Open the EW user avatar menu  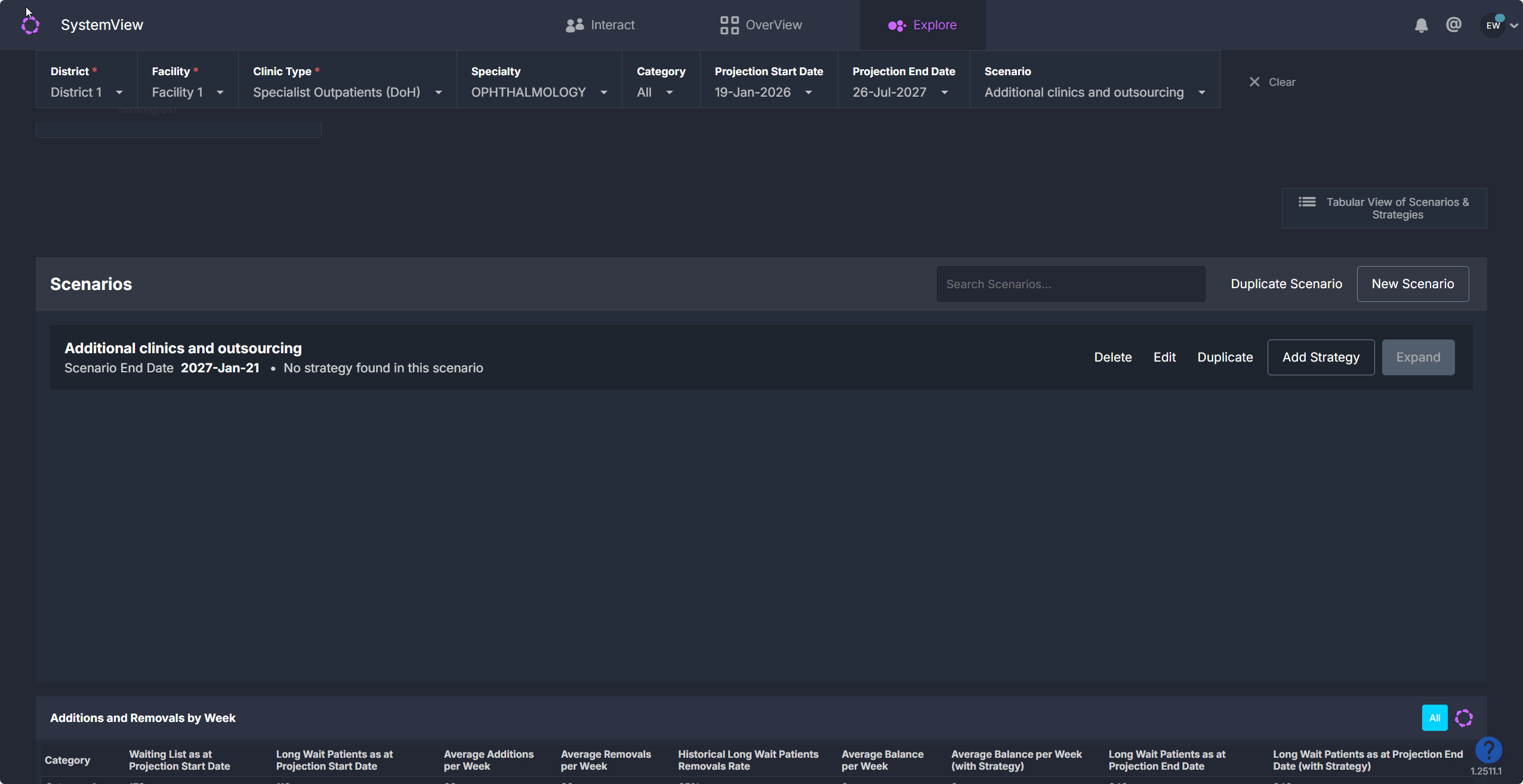tap(1494, 25)
